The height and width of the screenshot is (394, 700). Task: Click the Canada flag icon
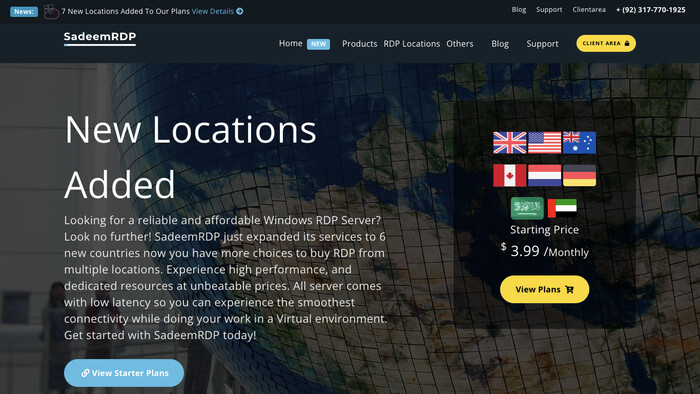click(x=509, y=175)
